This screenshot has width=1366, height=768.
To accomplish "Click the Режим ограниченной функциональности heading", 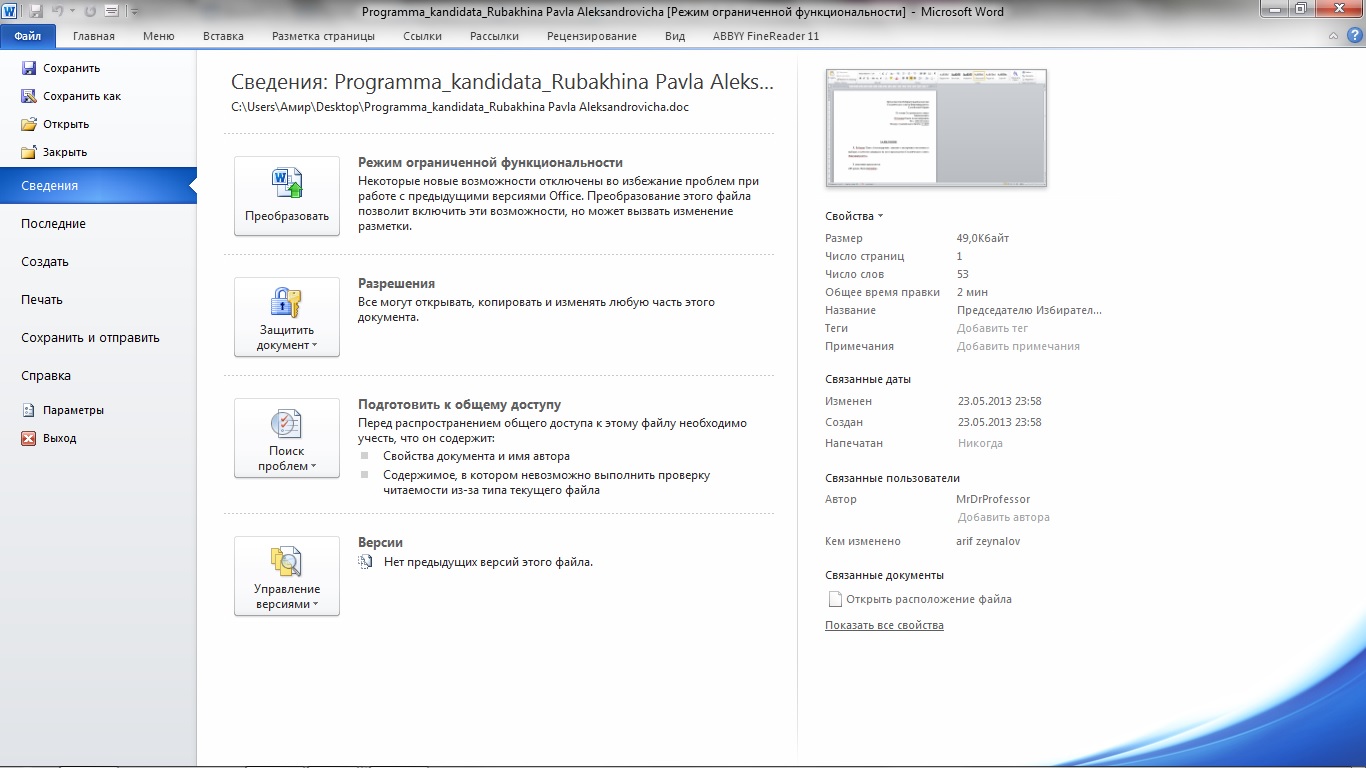I will pos(490,162).
